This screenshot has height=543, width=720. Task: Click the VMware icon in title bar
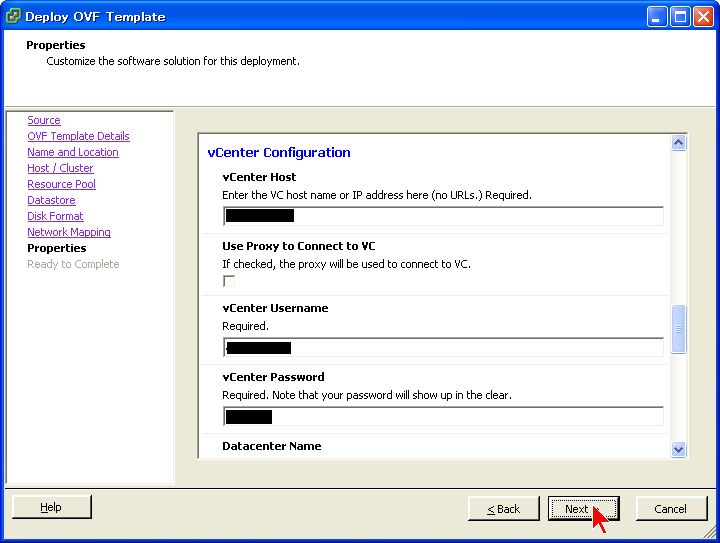pos(13,16)
